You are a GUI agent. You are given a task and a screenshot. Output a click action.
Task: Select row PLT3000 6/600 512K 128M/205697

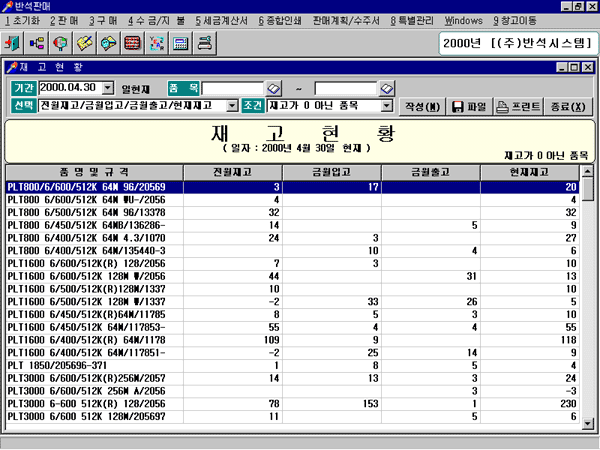pos(293,416)
